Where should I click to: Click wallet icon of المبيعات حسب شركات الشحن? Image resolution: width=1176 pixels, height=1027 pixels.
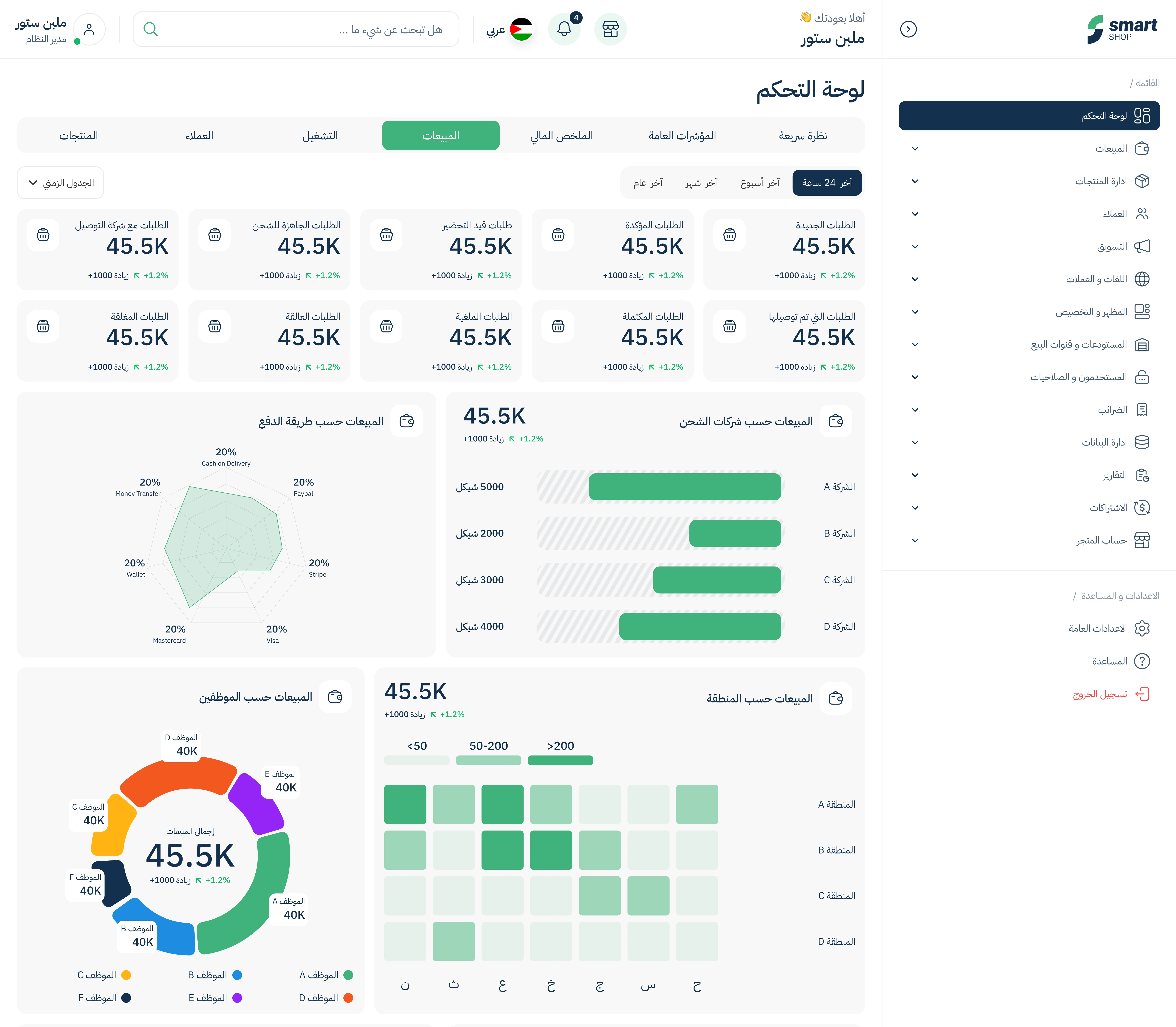click(x=836, y=421)
